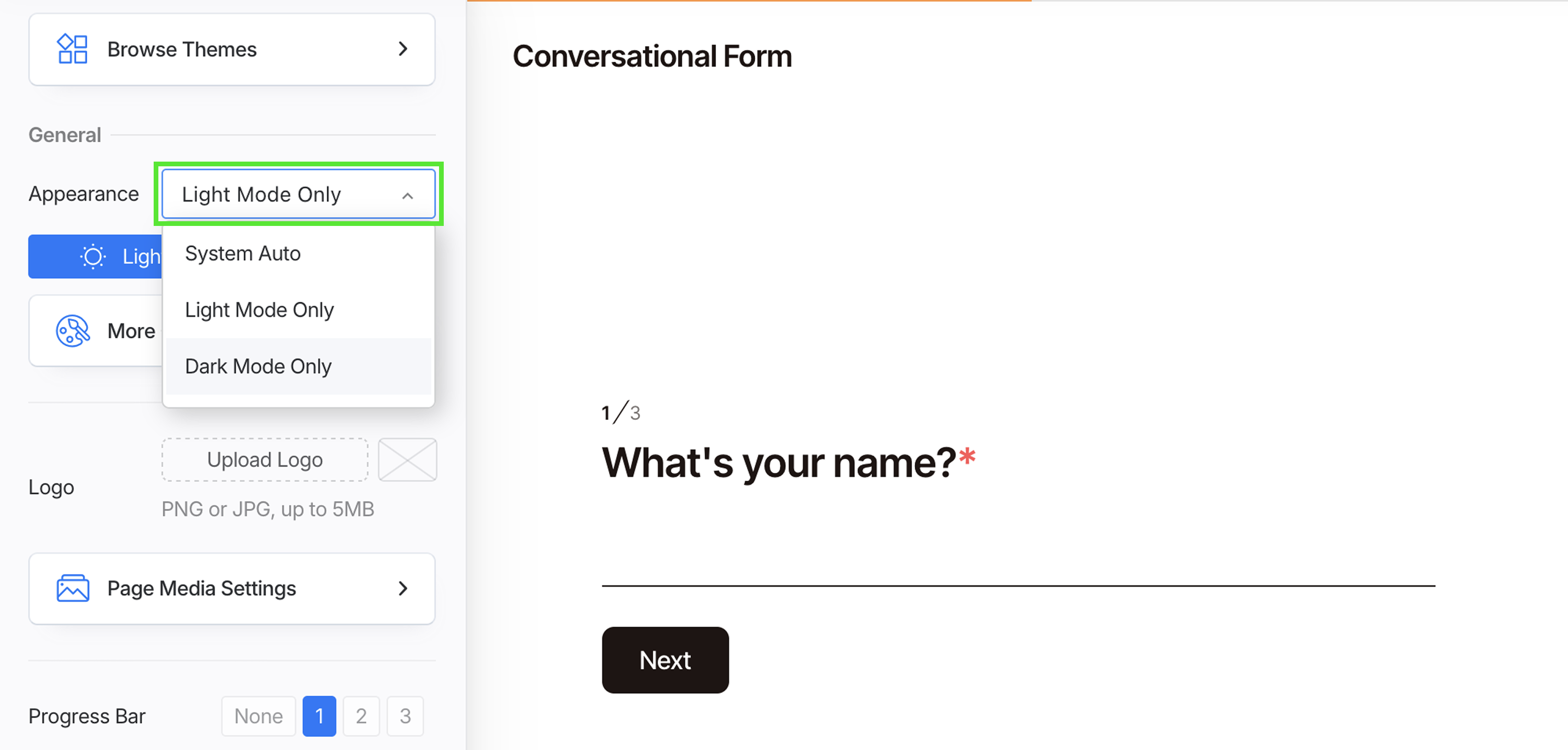Click the blue Light toggle button
Screen dimensions: 1568x750
pos(95,256)
